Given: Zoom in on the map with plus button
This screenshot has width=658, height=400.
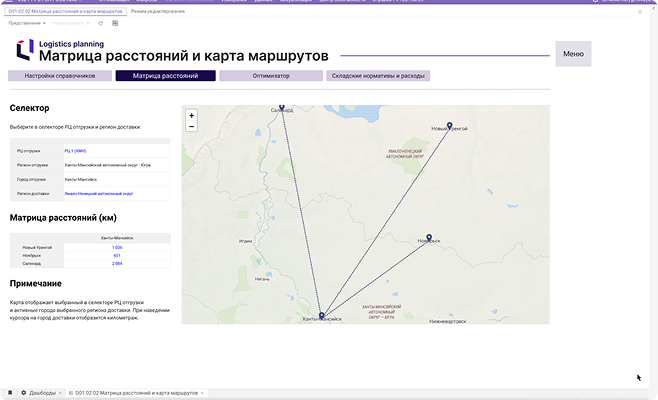Looking at the screenshot, I should [x=191, y=116].
